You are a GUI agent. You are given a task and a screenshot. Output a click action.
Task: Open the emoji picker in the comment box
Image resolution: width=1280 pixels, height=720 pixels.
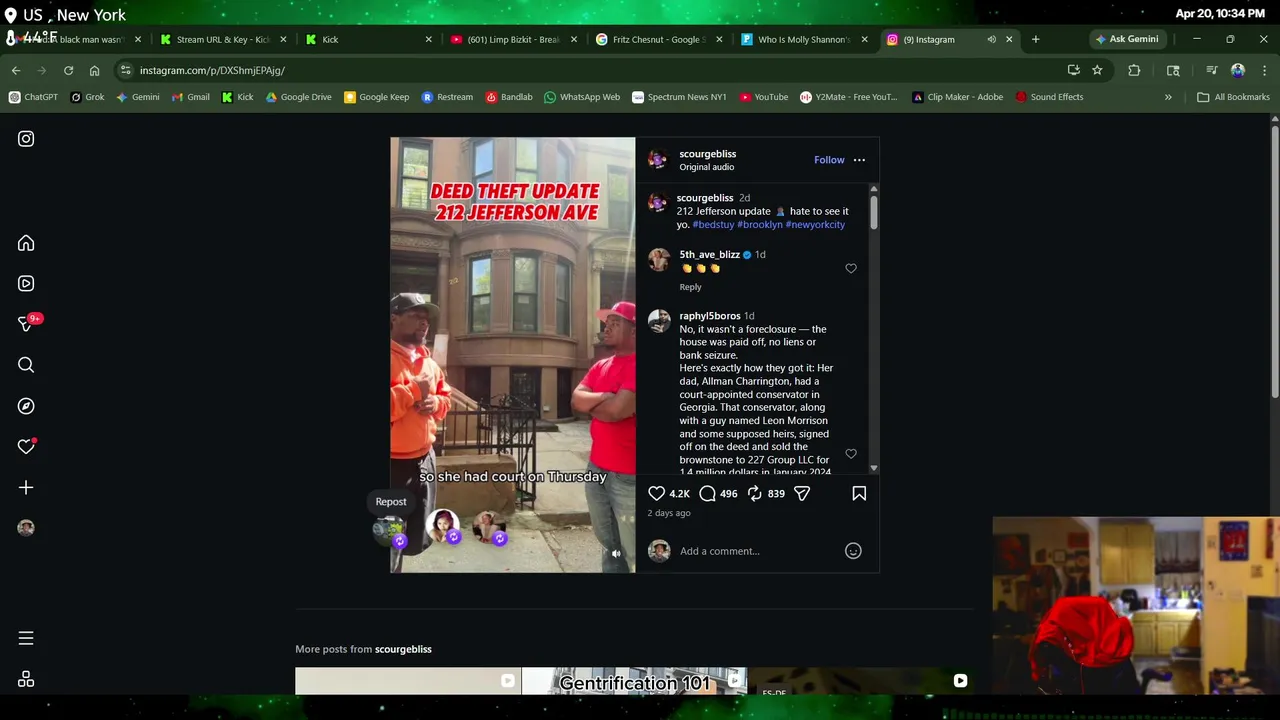click(853, 551)
